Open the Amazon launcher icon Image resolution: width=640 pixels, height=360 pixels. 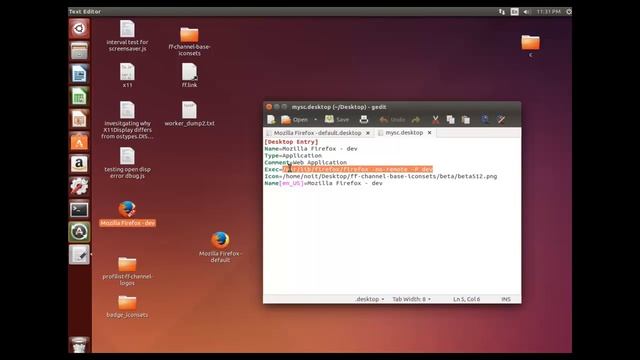(x=79, y=164)
